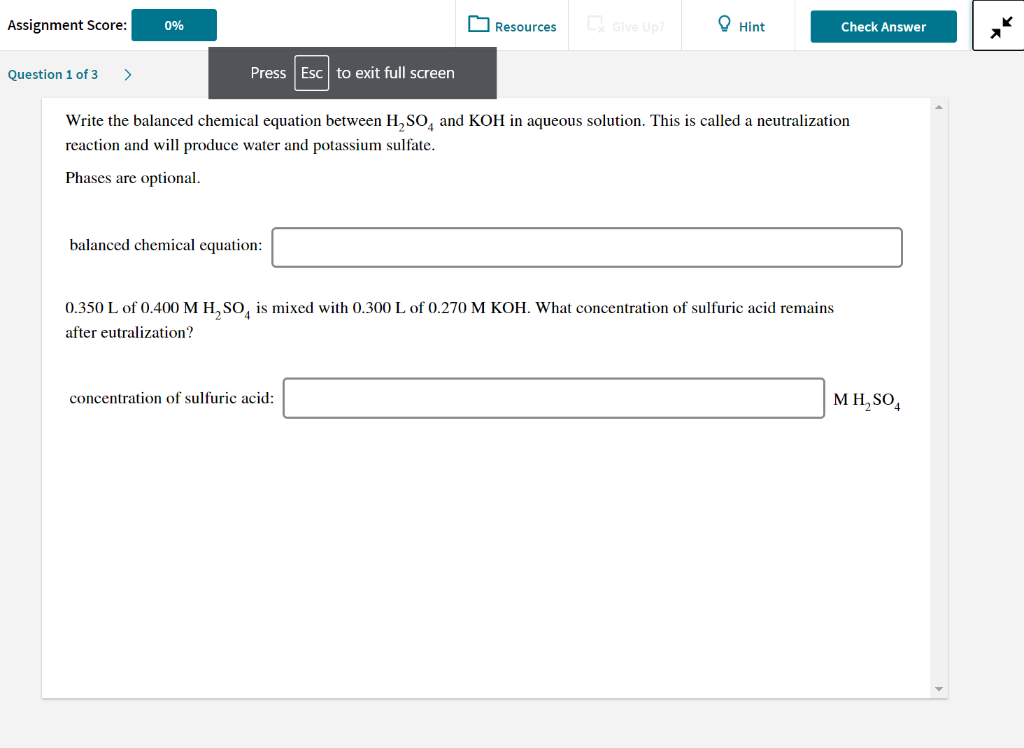Exit full screen via the collapse arrows icon

[999, 25]
